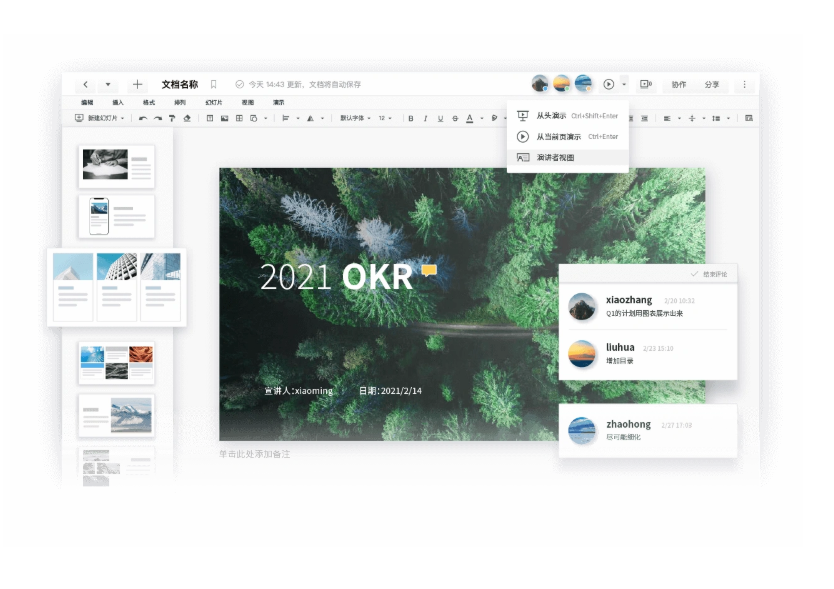The width and height of the screenshot is (834, 589).
Task: Click the insert image icon
Action: (x=224, y=118)
